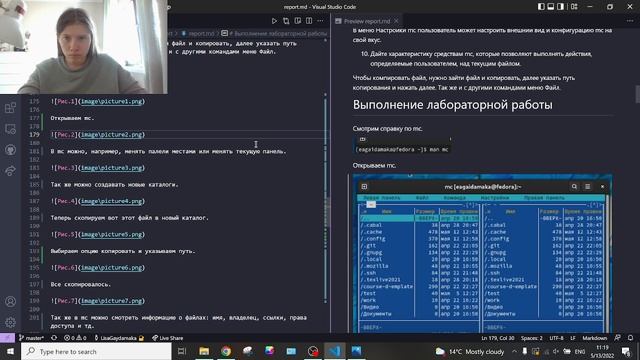Viewport: 640px width, 360px height.
Task: Click the LisaGaydamaka status bar item
Action: tap(118, 338)
